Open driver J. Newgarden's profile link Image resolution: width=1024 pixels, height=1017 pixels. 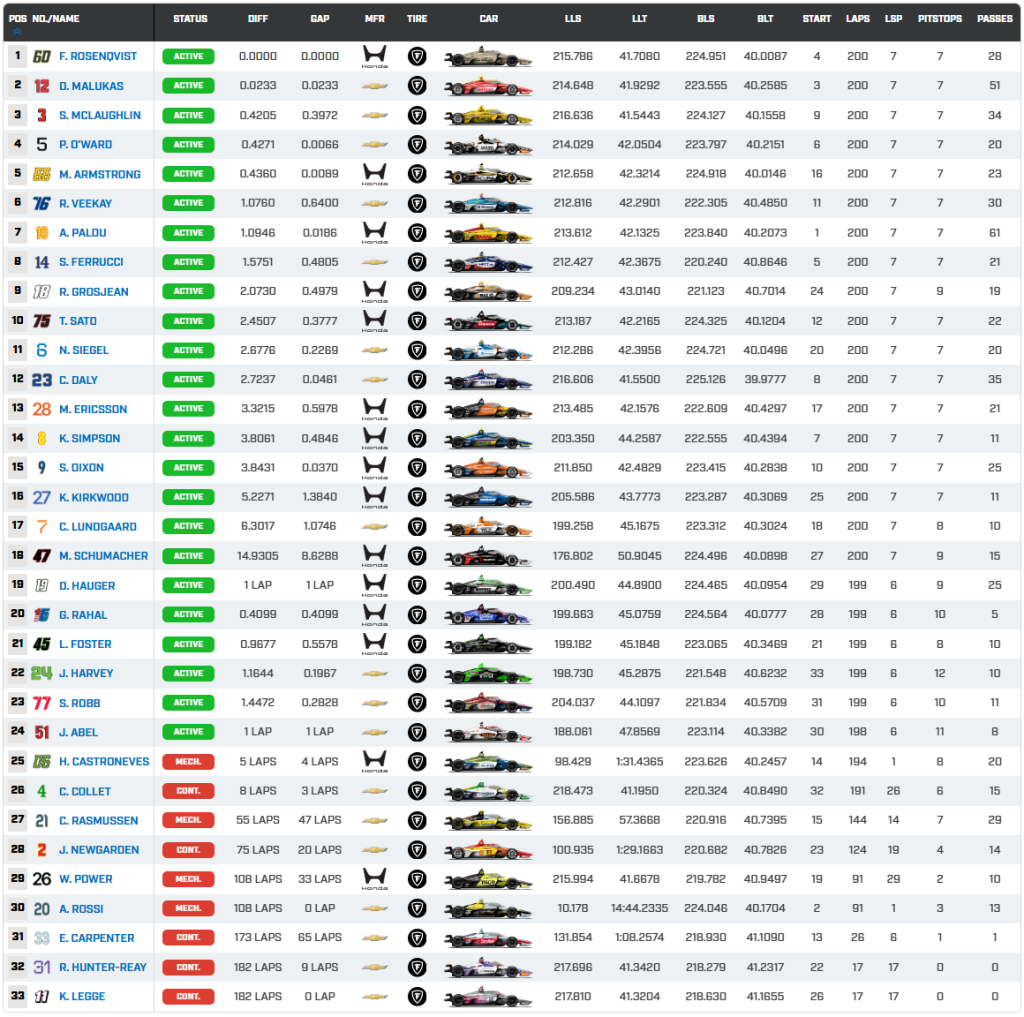99,850
